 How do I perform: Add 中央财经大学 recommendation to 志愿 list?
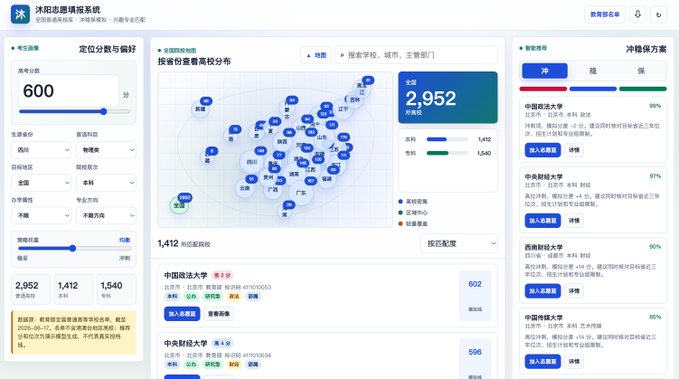[543, 220]
